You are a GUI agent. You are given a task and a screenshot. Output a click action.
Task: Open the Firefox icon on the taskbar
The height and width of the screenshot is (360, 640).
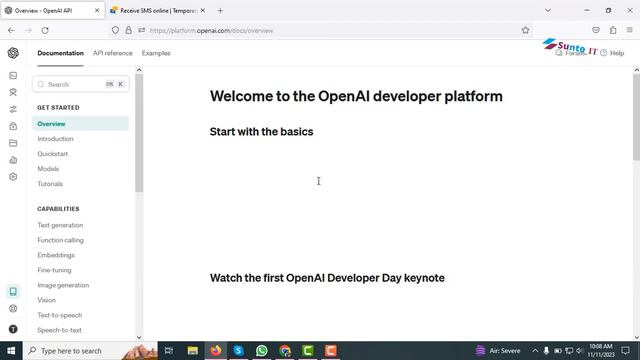click(x=216, y=351)
